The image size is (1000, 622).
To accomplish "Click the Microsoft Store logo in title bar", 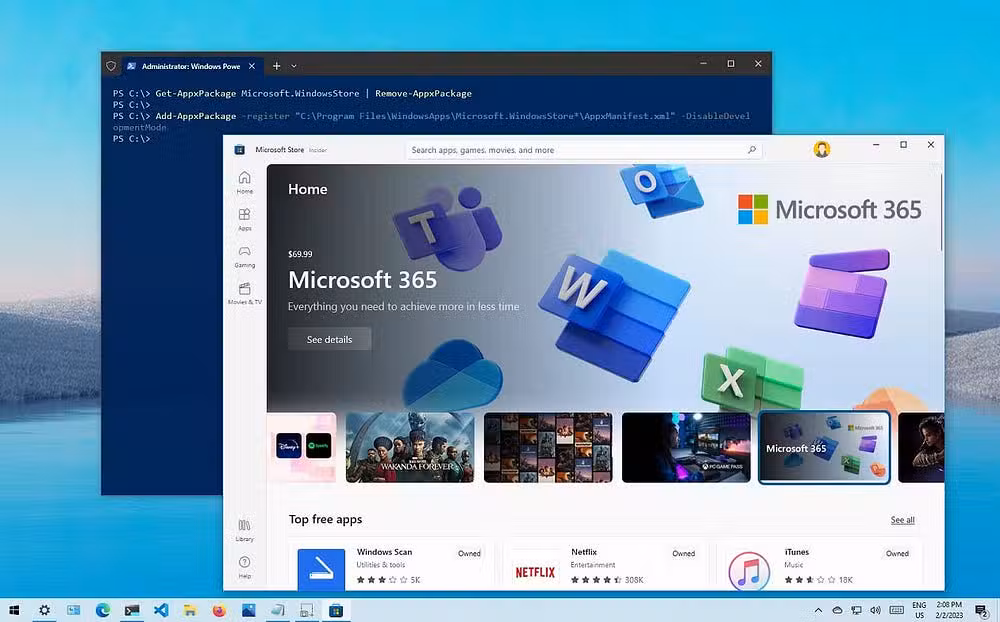I will (x=240, y=150).
